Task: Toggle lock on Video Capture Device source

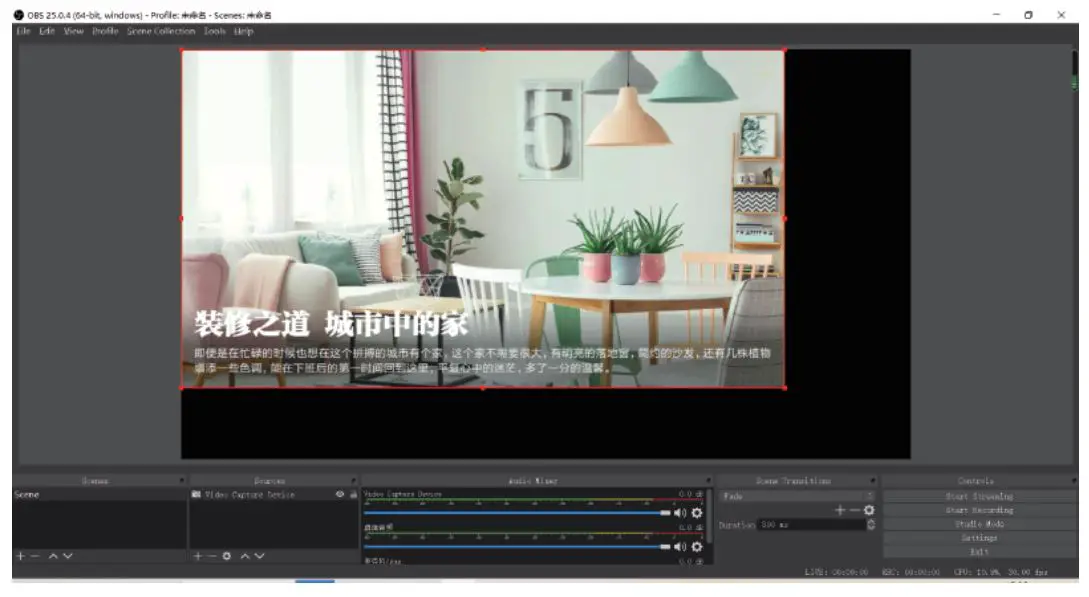Action: coord(353,495)
